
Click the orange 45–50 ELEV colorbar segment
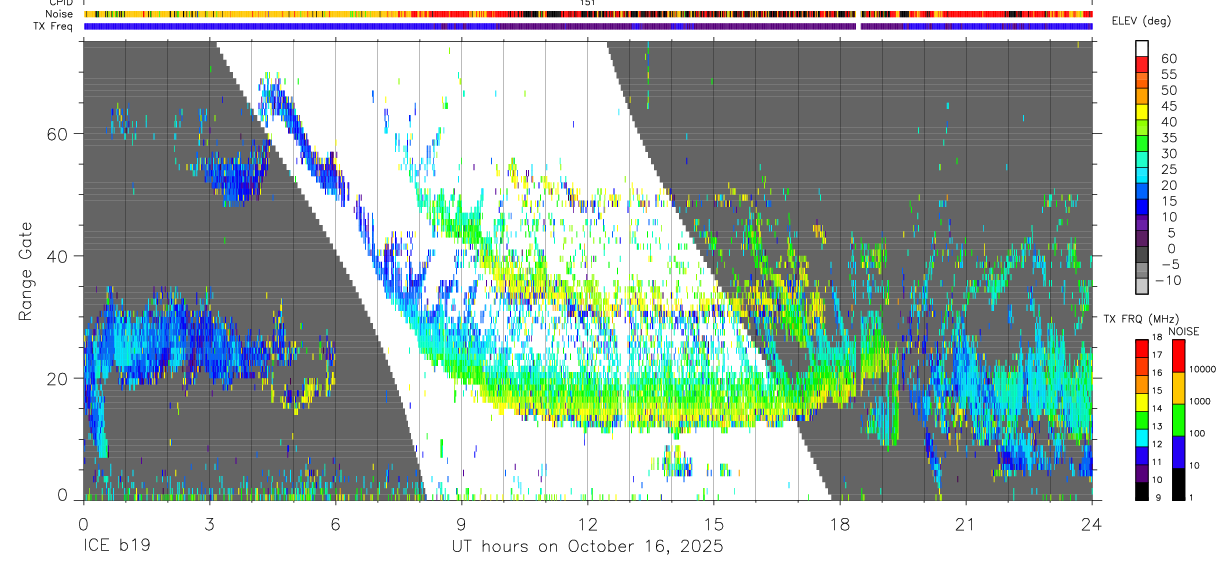(x=1141, y=96)
